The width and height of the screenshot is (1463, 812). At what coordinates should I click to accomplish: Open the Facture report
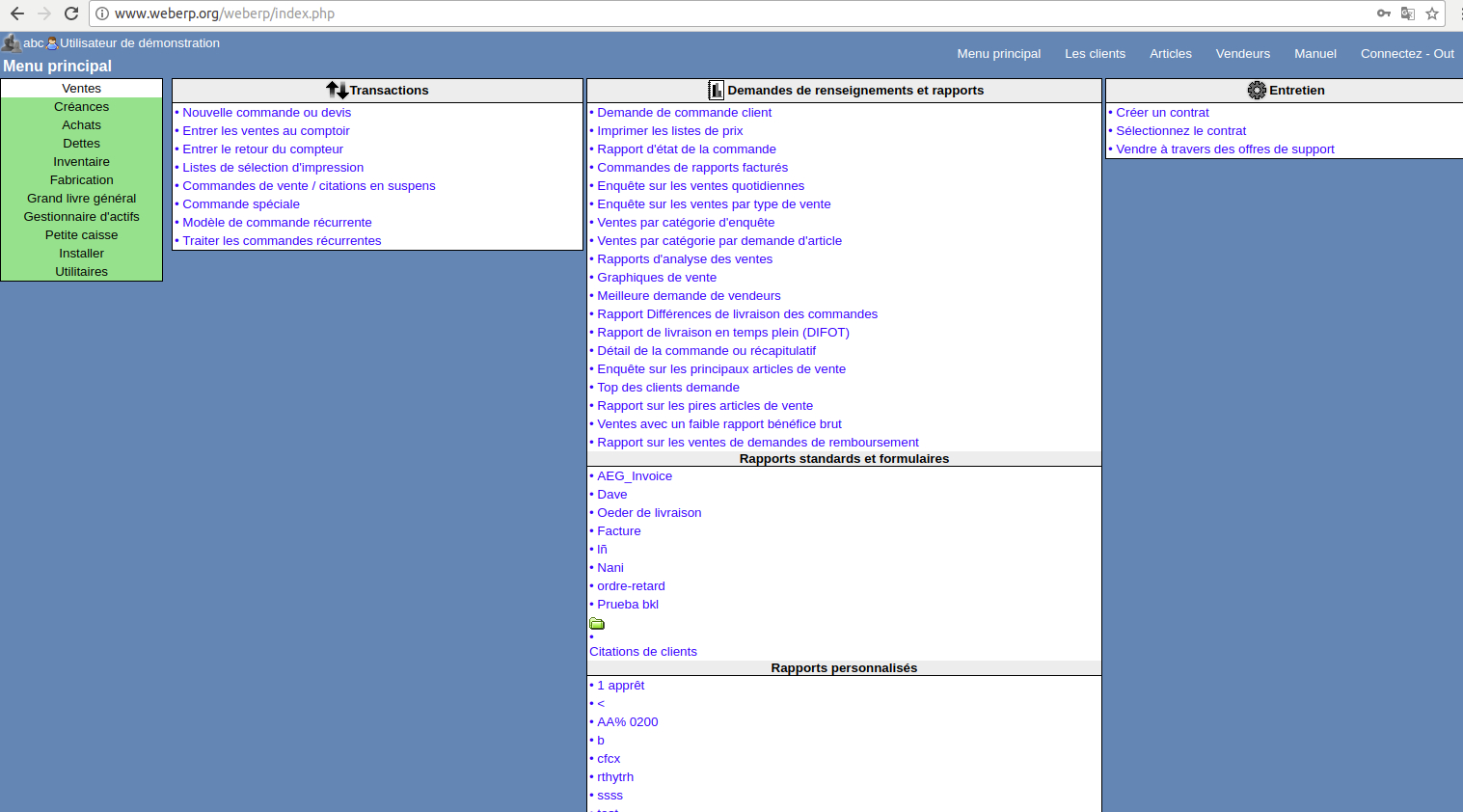[x=619, y=530]
